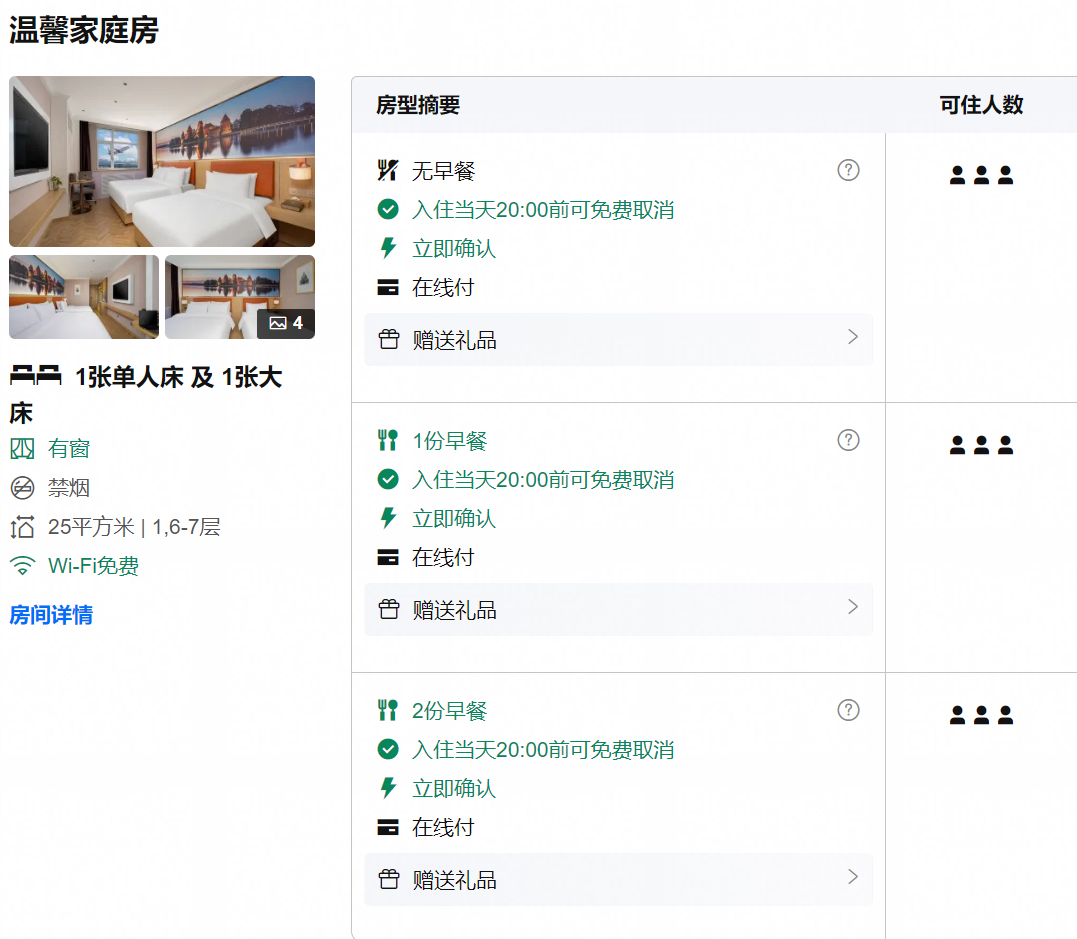This screenshot has width=1077, height=939.
Task: Click the free-cancellation text for 2份早餐
Action: (x=543, y=750)
